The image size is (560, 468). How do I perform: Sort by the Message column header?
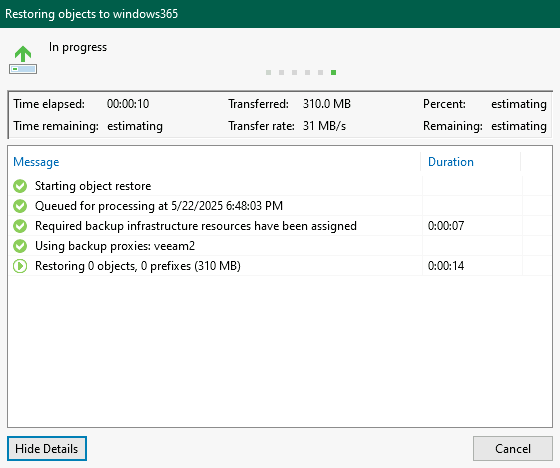coord(36,162)
